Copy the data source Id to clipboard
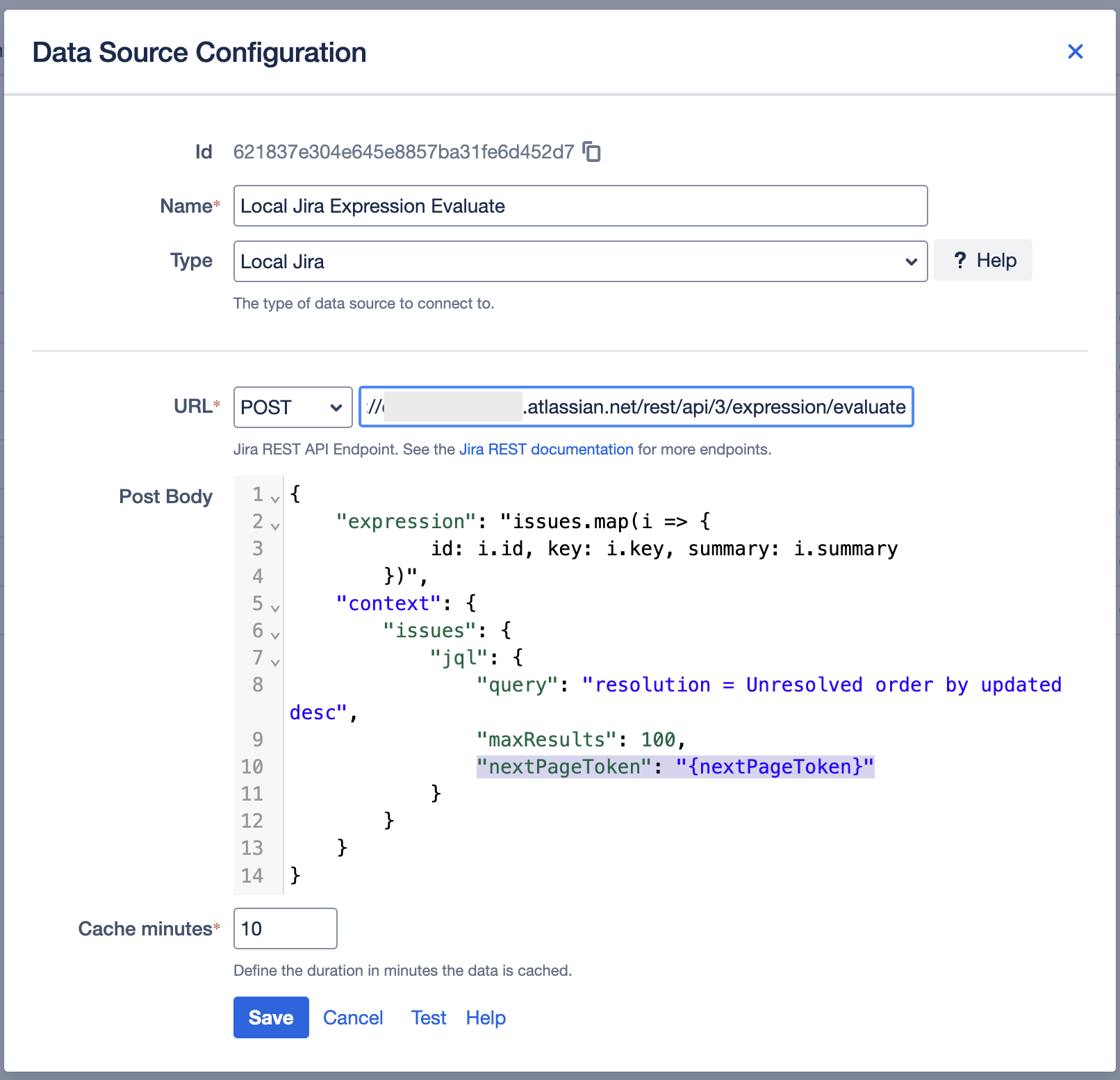Screen dimensions: 1120x1080 click(x=591, y=152)
